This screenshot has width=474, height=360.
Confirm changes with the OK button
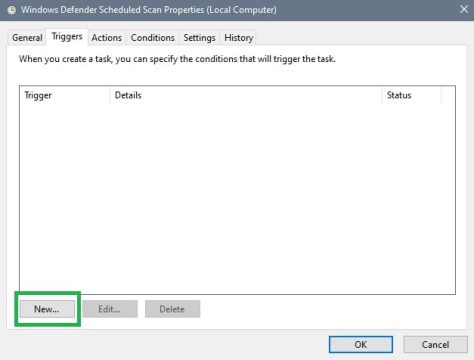pos(361,344)
